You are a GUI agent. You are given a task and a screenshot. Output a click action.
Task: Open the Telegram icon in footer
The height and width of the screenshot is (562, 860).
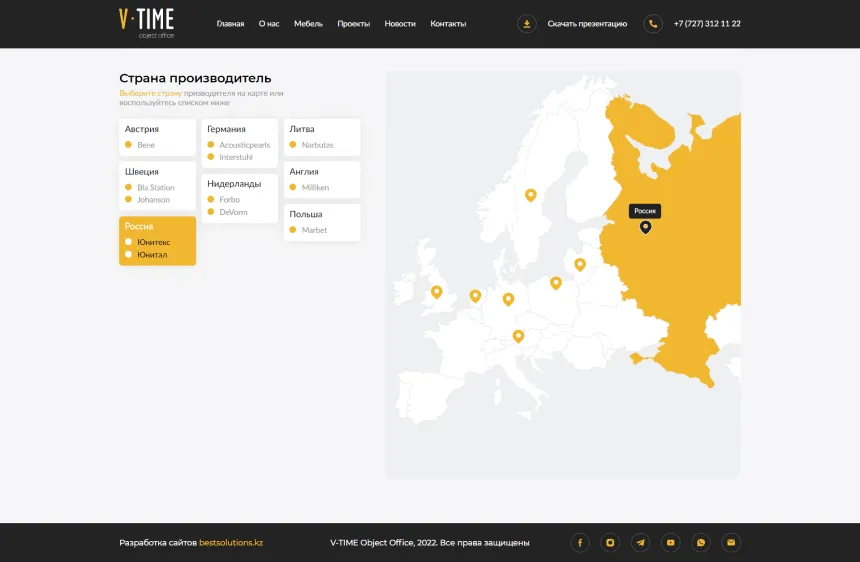point(640,542)
